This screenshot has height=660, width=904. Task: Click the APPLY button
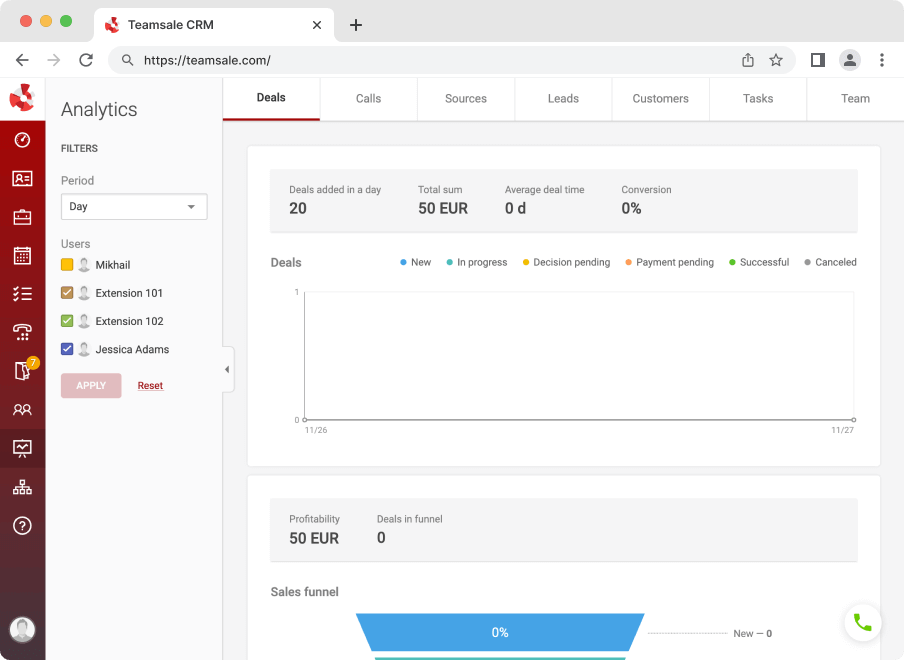point(91,386)
